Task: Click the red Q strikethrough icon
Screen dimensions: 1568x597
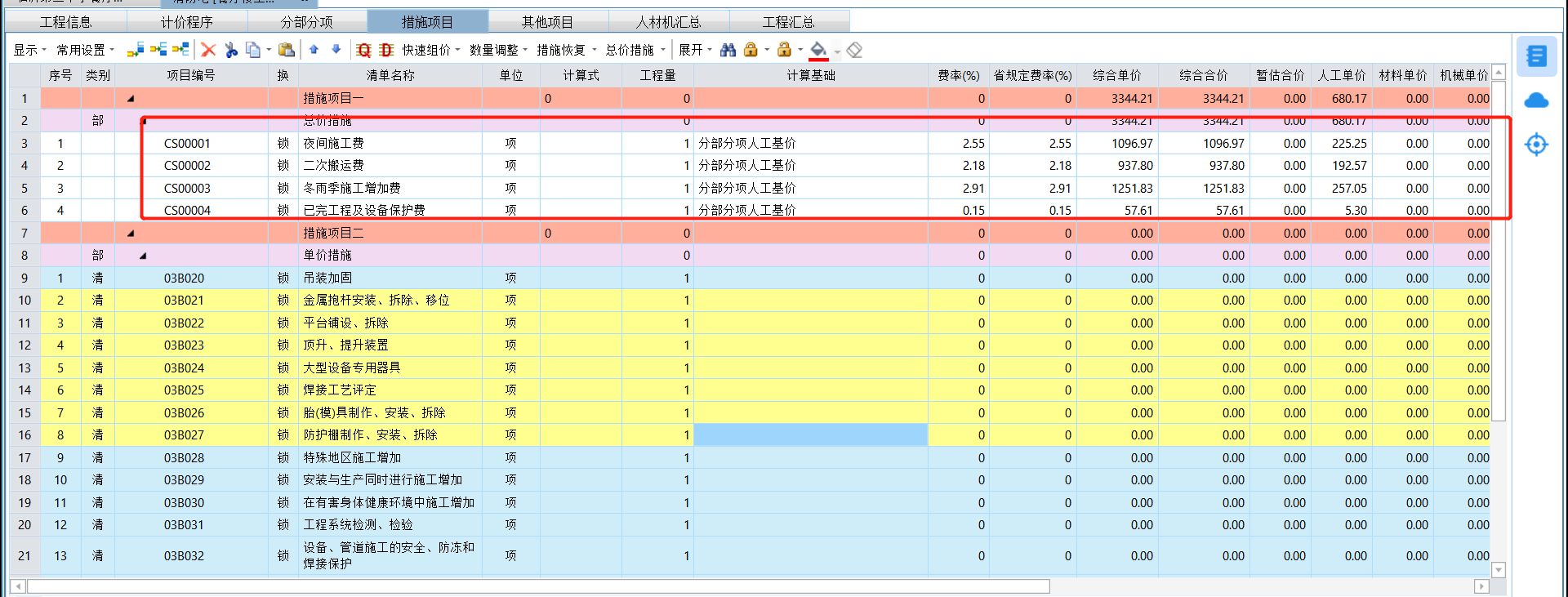Action: point(364,50)
